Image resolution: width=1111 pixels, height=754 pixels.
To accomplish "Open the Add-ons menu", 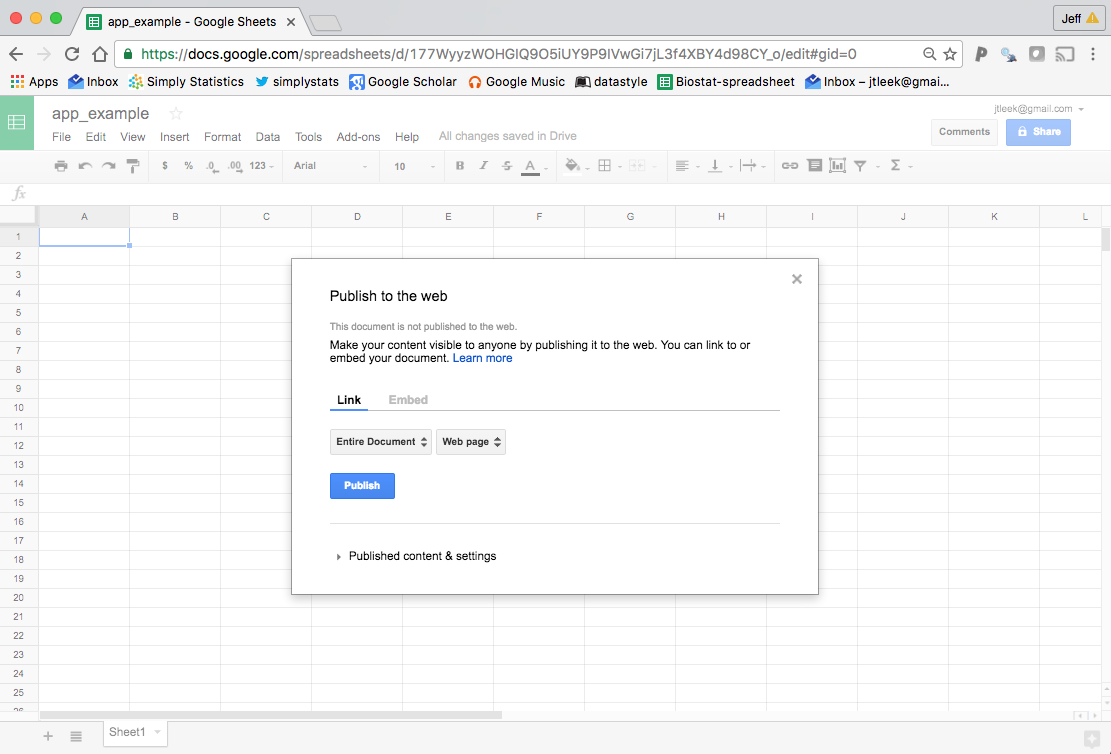I will (x=358, y=137).
